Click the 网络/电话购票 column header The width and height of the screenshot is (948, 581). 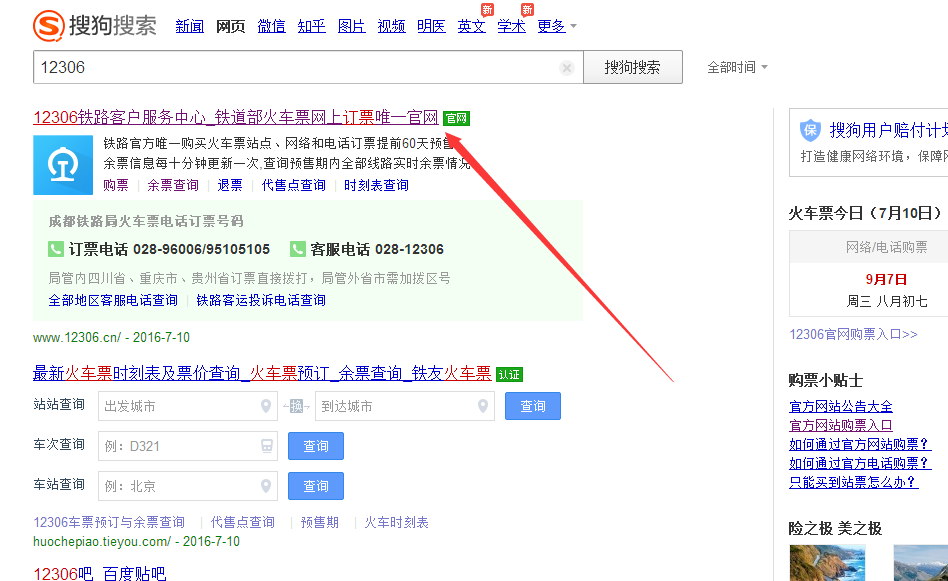tap(886, 247)
